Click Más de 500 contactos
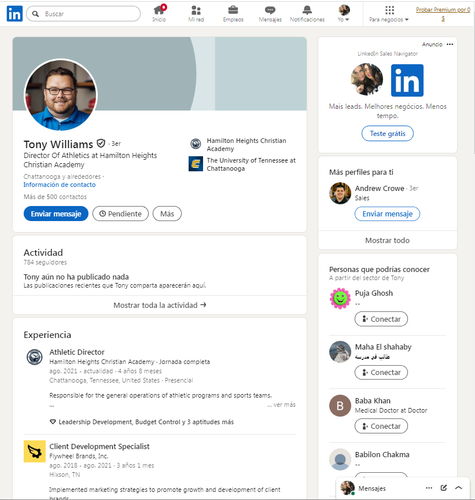The height and width of the screenshot is (500, 475). 55,197
